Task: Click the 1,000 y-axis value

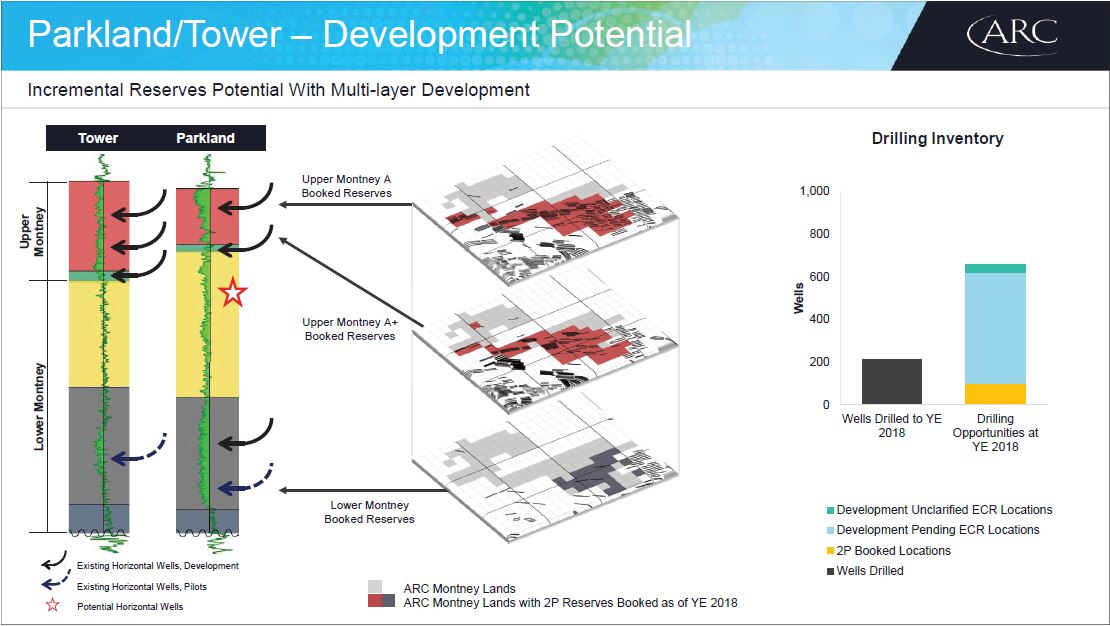Action: [814, 191]
